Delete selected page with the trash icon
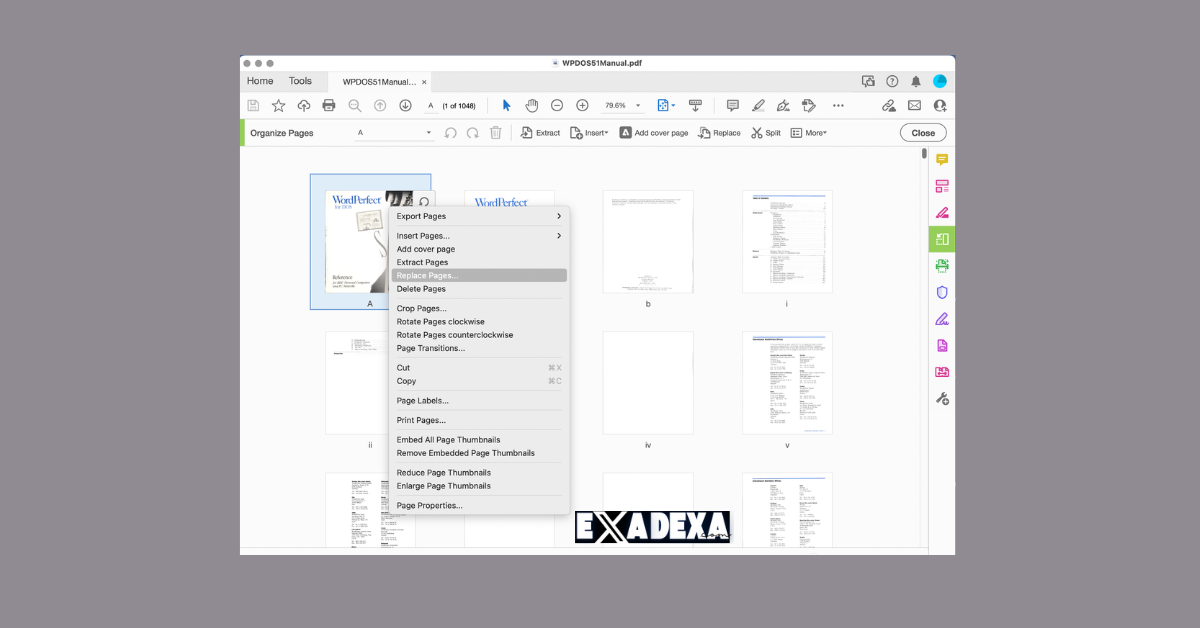Viewport: 1200px width, 628px height. click(495, 131)
